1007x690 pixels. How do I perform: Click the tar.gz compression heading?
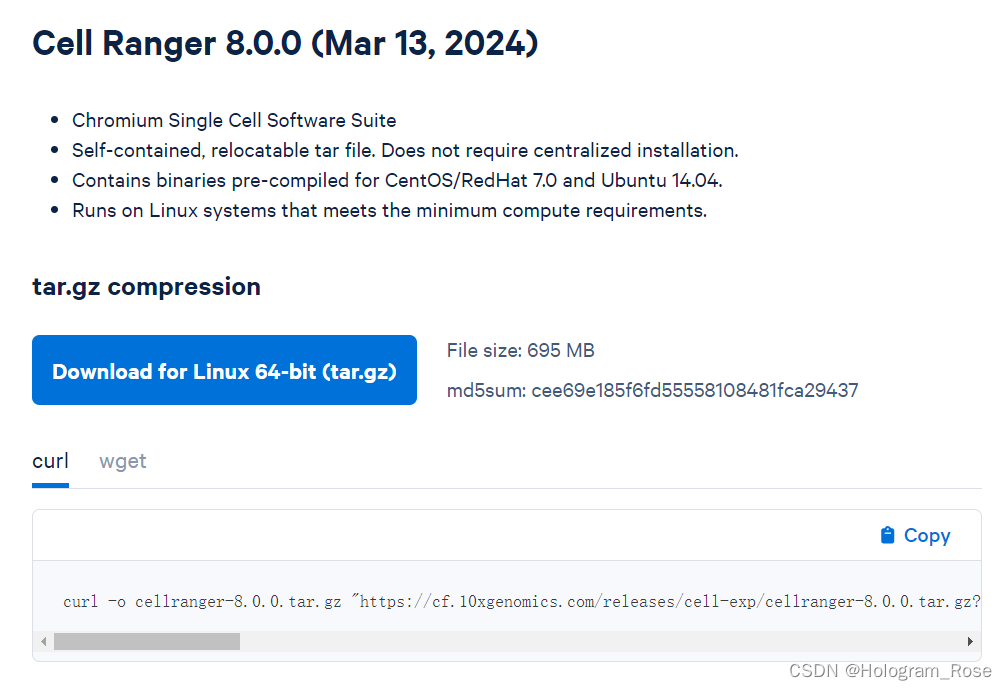click(146, 286)
